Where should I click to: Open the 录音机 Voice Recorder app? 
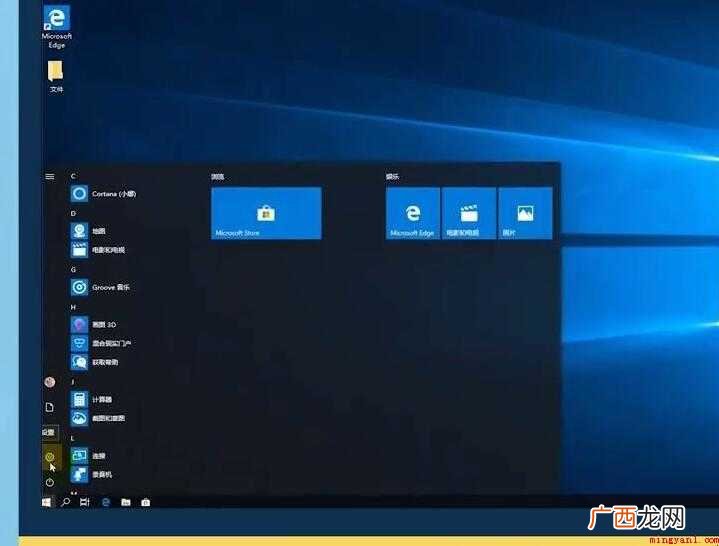[x=91, y=474]
